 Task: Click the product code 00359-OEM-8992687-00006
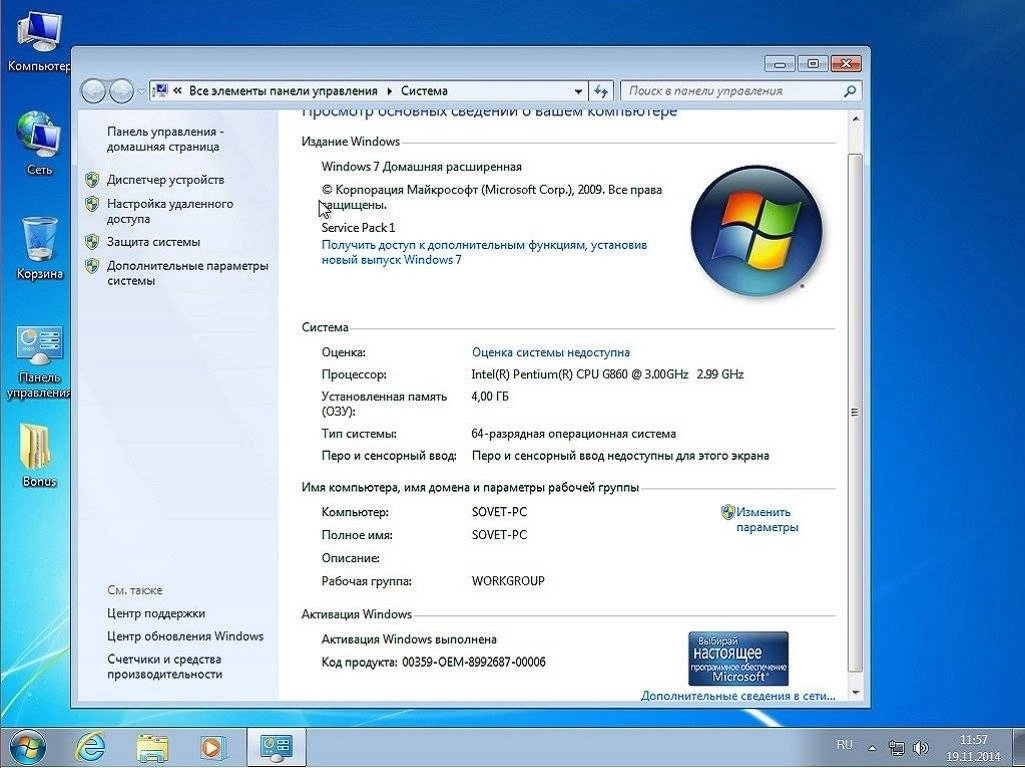point(473,662)
